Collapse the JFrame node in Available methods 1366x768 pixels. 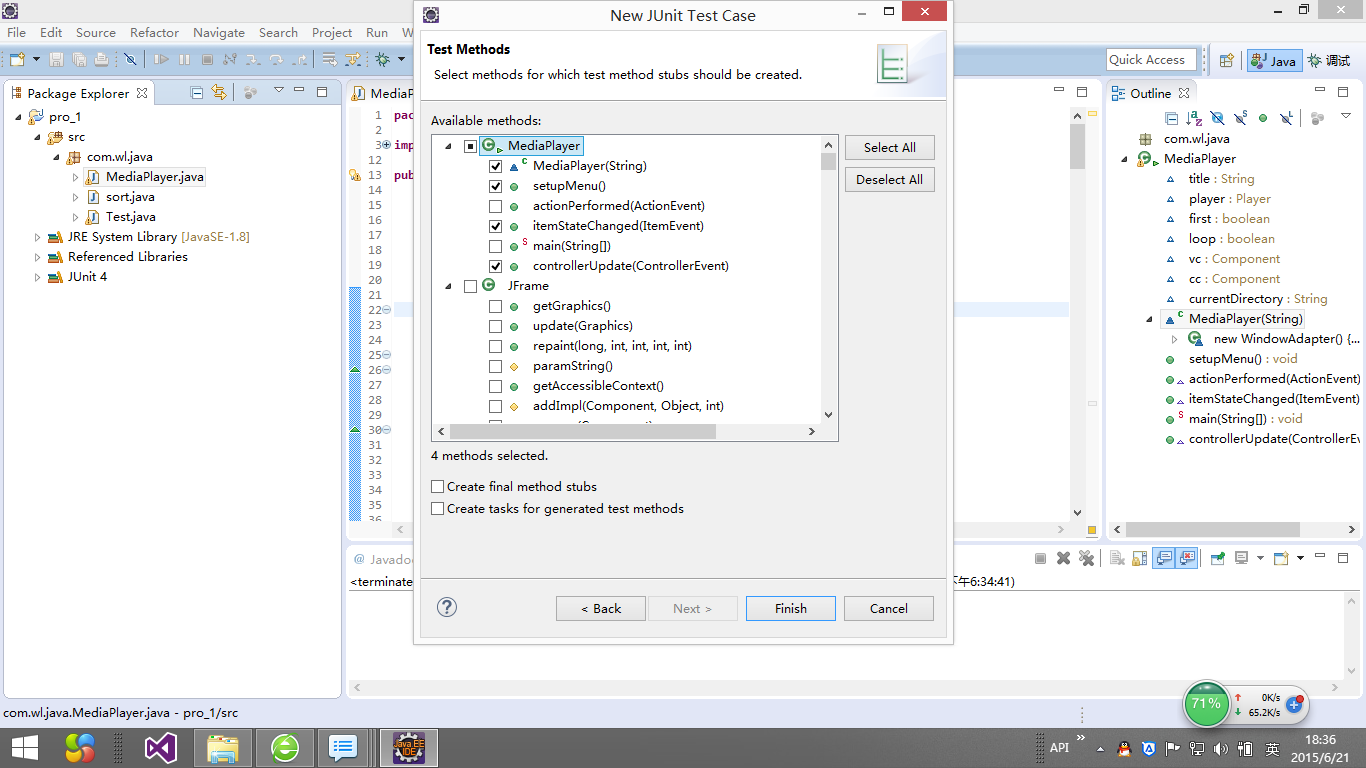click(x=448, y=286)
